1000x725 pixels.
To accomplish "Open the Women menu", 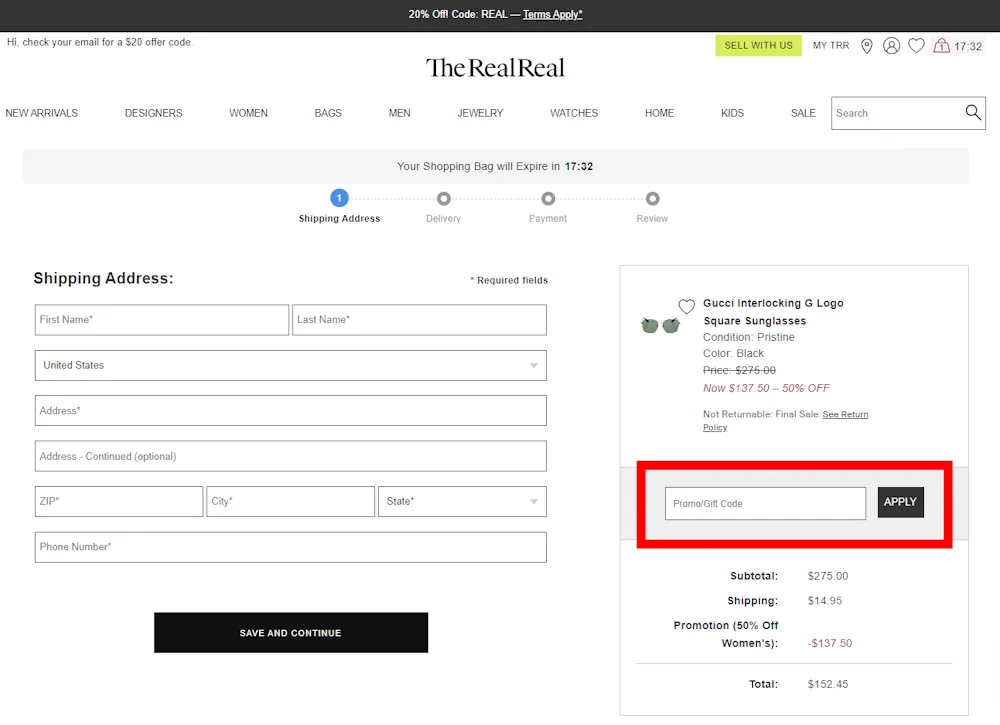I will coord(248,113).
